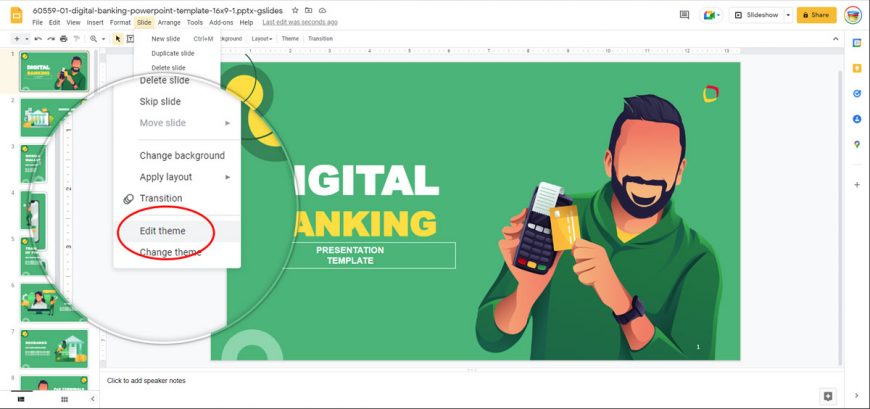This screenshot has height=409, width=870.
Task: Click the presentation title to rename
Action: pos(158,11)
